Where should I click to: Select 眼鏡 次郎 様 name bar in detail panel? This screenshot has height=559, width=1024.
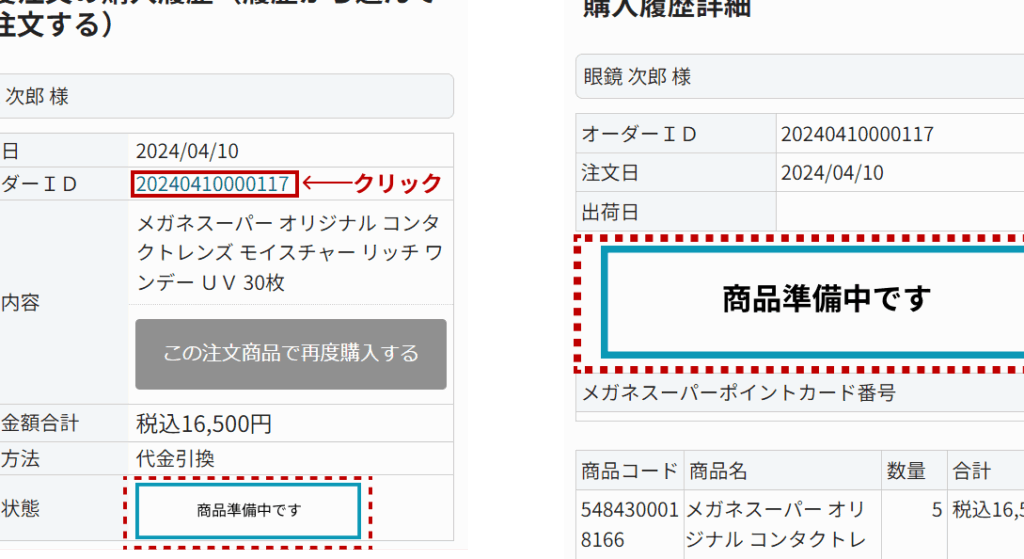pyautogui.click(x=799, y=76)
